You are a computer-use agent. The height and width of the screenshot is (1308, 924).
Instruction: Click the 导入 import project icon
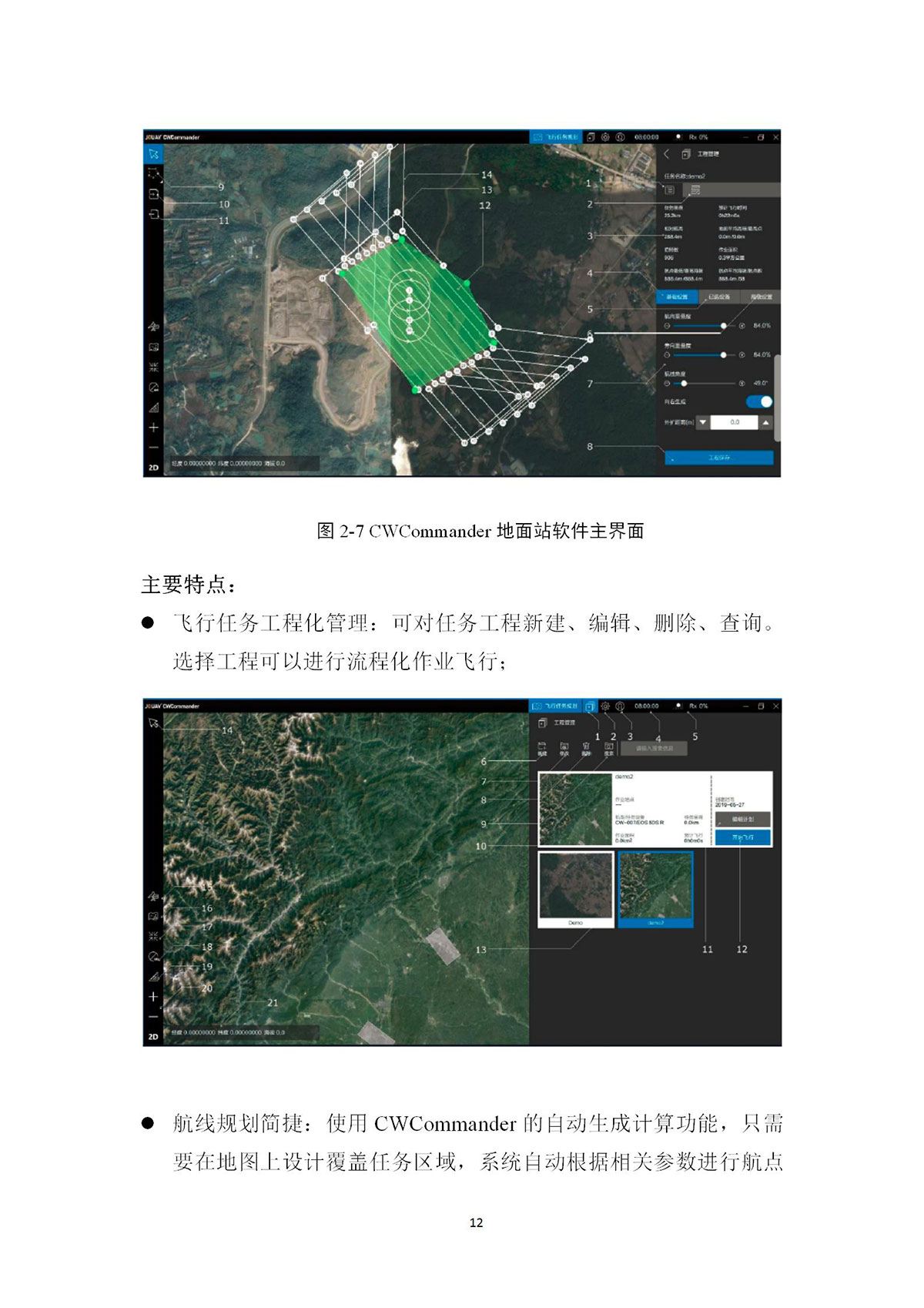564,749
